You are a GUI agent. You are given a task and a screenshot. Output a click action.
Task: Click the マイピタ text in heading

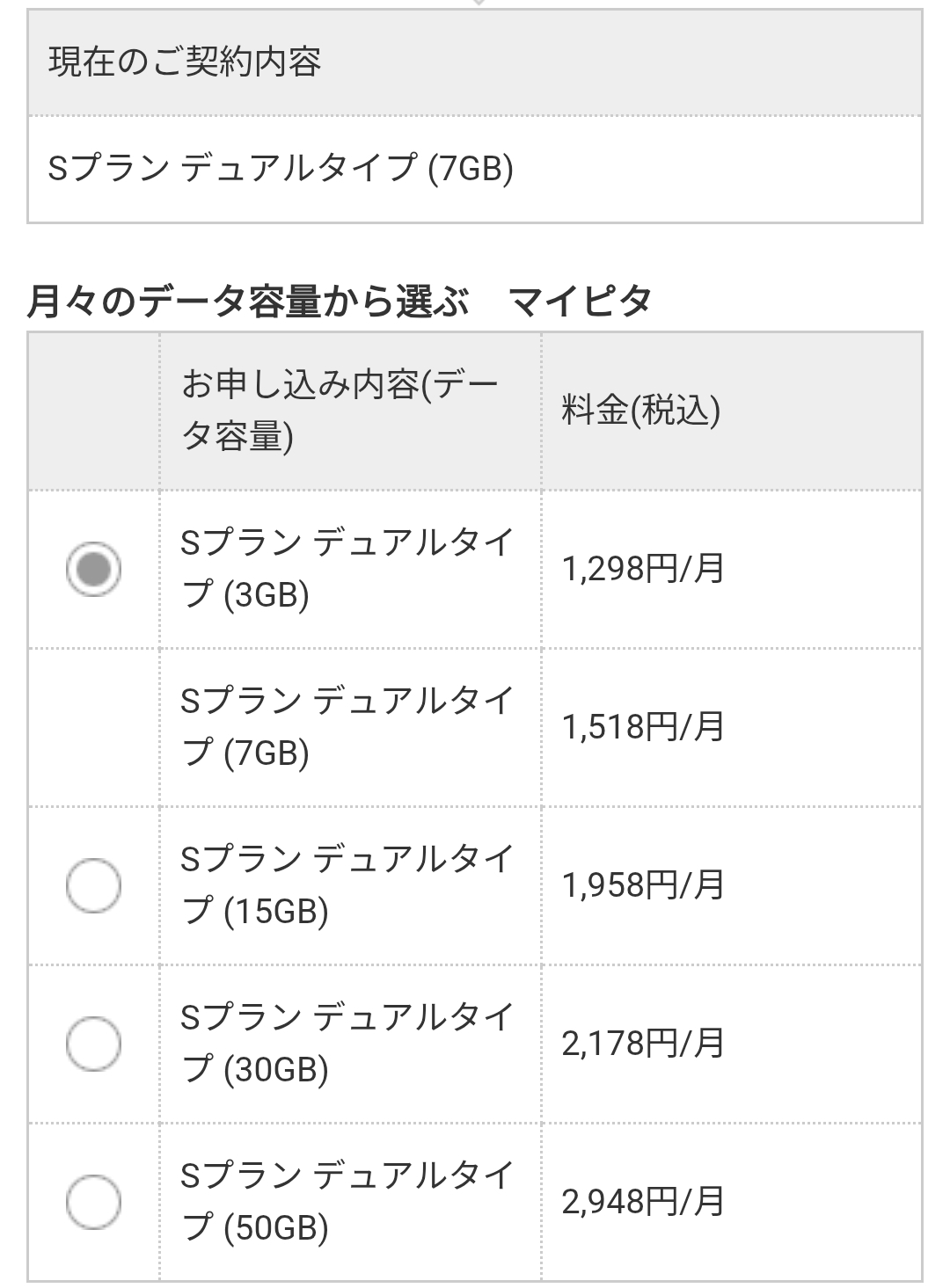tap(581, 302)
